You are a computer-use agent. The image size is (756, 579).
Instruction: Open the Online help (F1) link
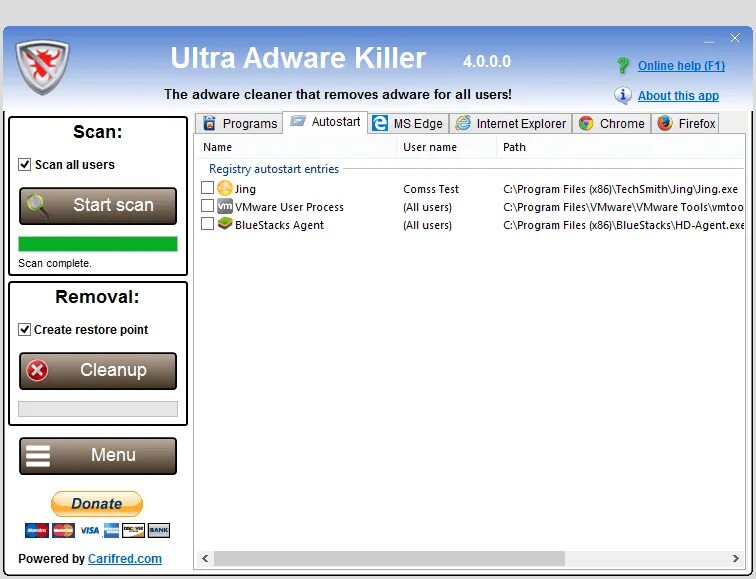click(x=681, y=66)
